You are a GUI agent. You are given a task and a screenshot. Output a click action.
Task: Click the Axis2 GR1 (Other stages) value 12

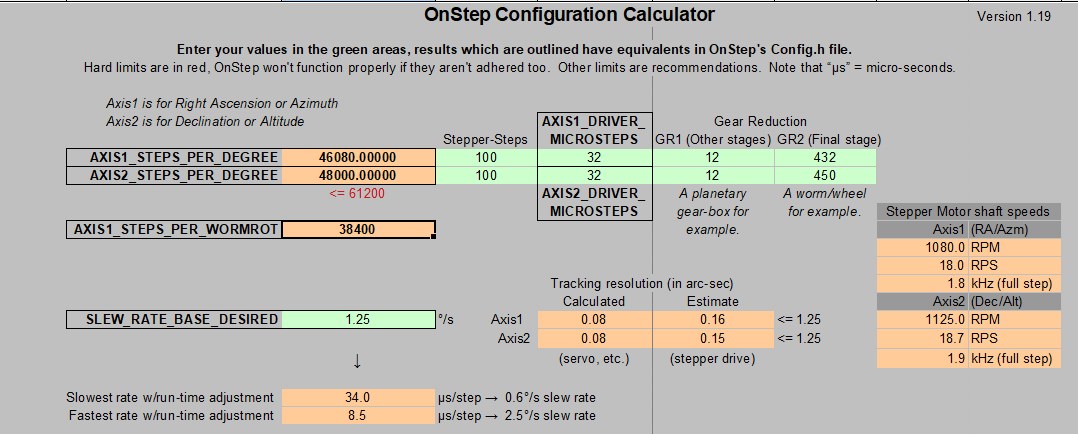[x=713, y=175]
